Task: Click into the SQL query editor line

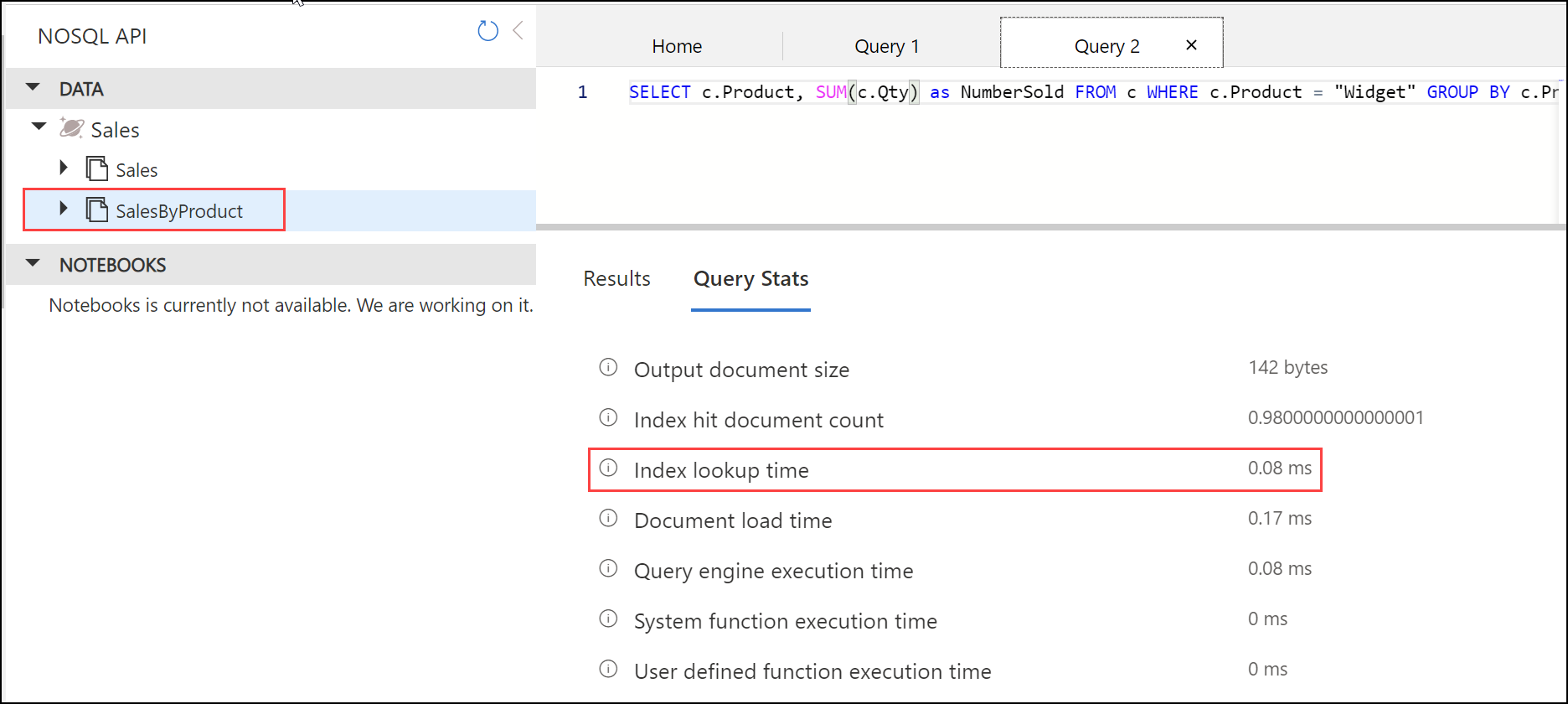Action: [x=1093, y=92]
